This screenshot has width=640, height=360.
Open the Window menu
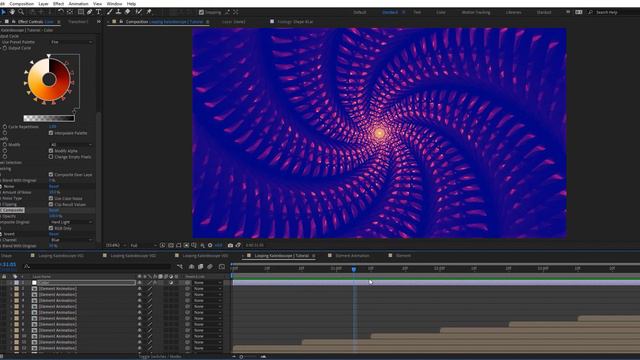(x=114, y=3)
